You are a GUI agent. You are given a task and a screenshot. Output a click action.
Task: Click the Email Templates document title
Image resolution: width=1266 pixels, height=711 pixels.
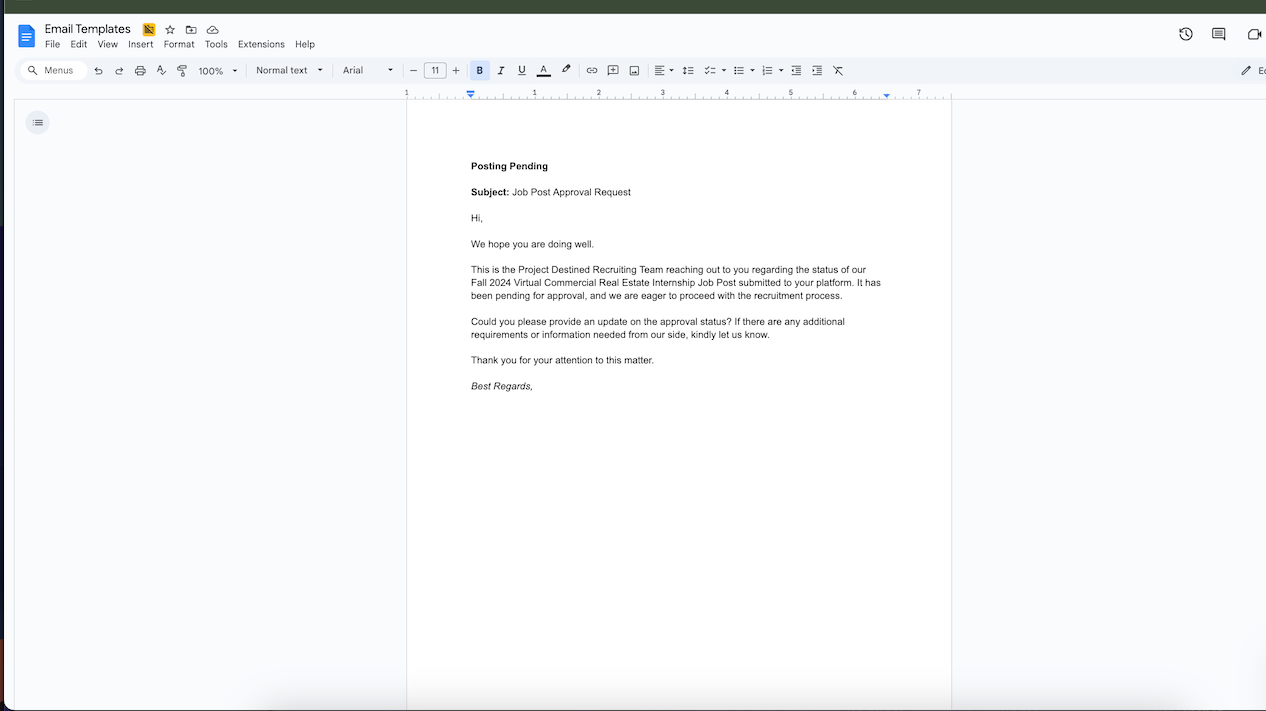click(x=88, y=29)
